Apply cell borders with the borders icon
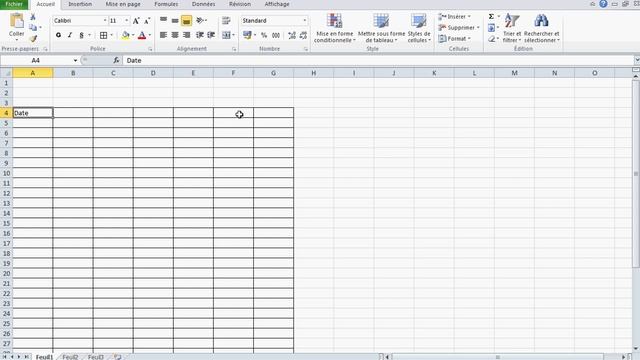 click(x=104, y=35)
